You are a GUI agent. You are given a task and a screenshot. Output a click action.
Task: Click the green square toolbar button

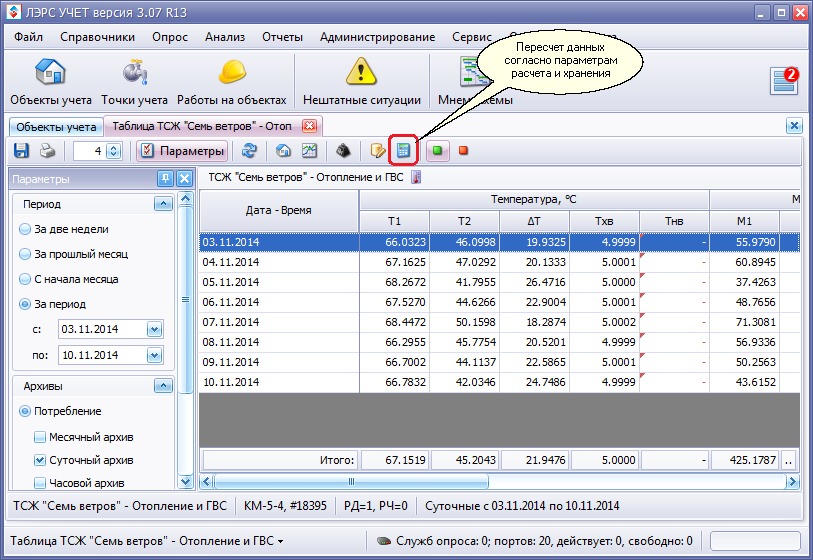point(438,151)
